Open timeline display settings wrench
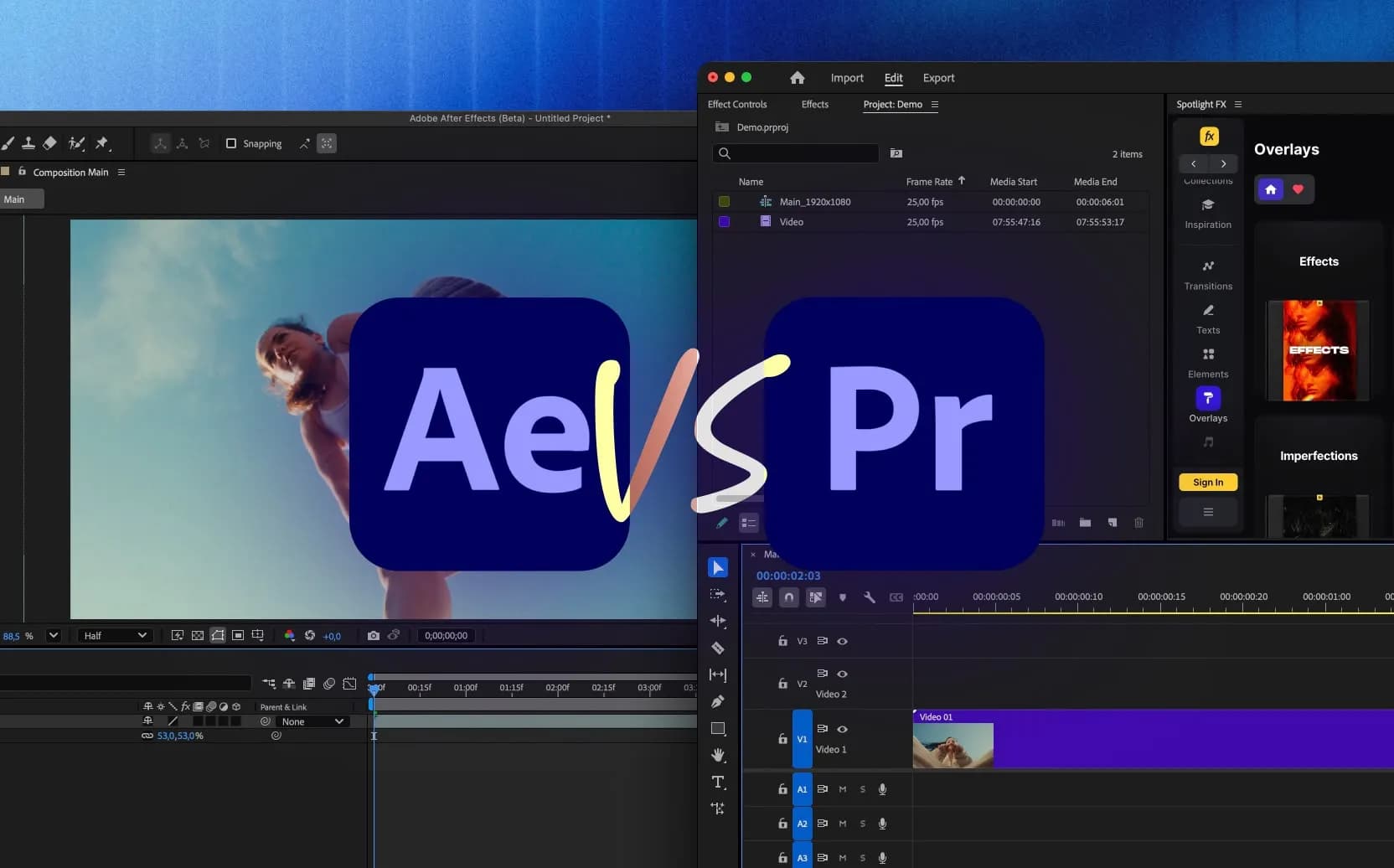The height and width of the screenshot is (868, 1394). click(870, 597)
